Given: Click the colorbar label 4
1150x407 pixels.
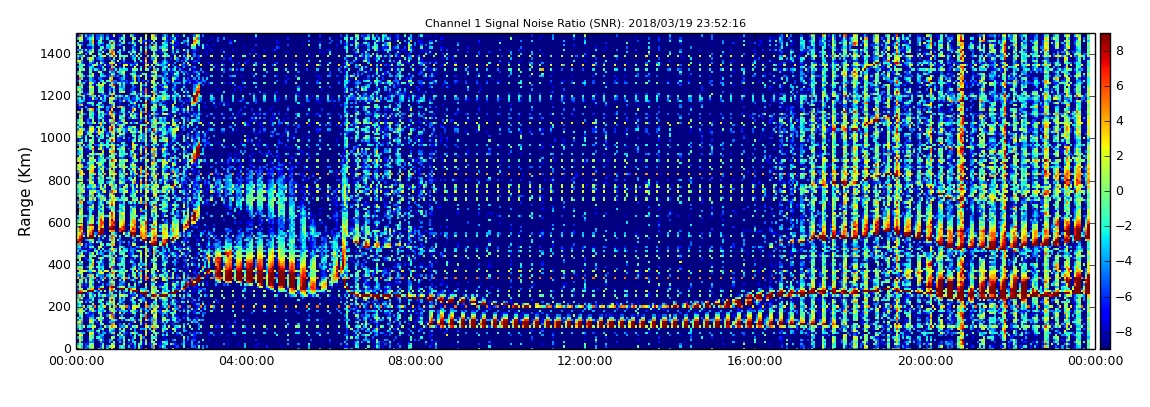Looking at the screenshot, I should click(x=1120, y=121).
